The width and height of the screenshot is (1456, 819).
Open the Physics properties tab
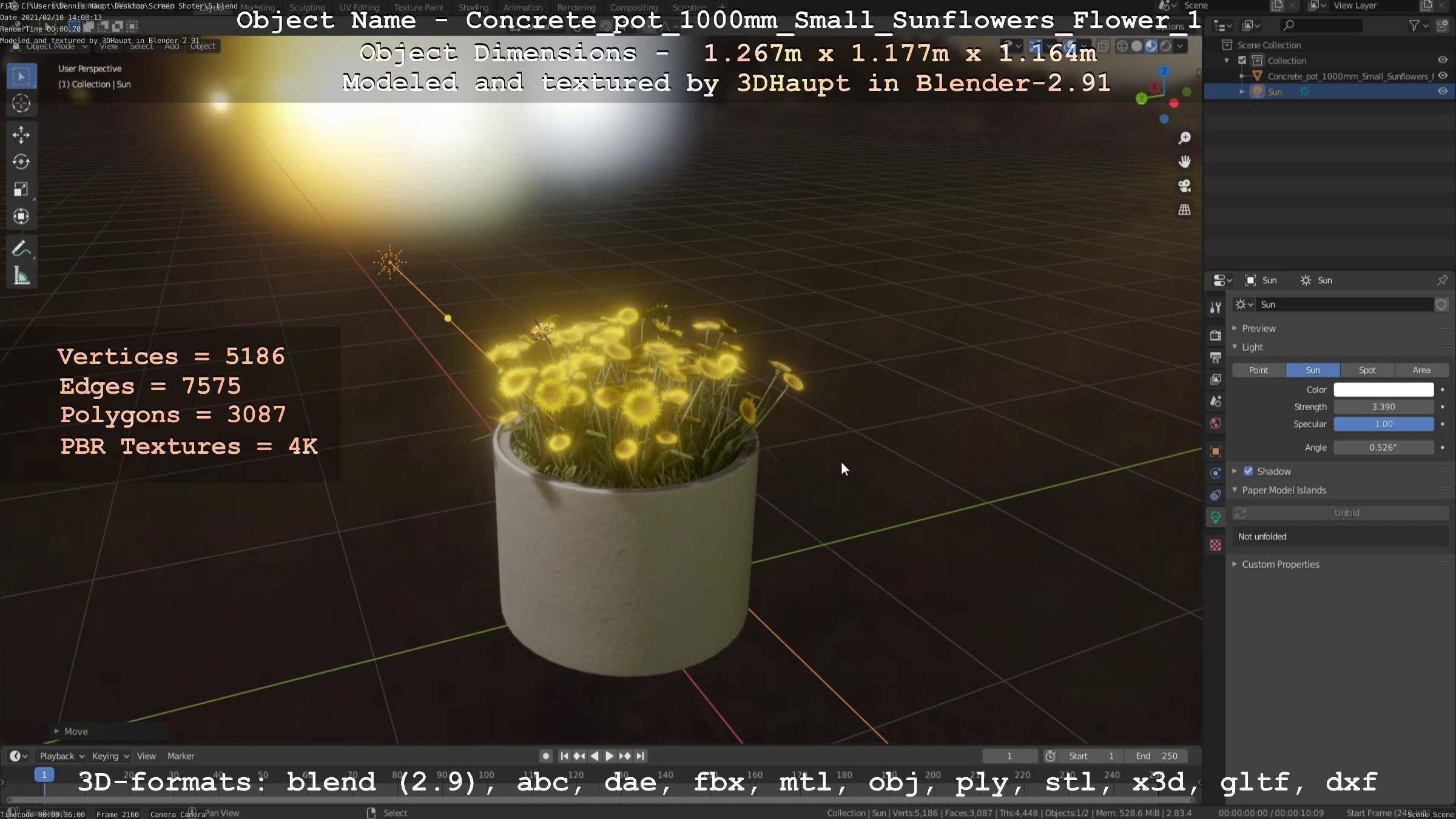click(x=1215, y=473)
